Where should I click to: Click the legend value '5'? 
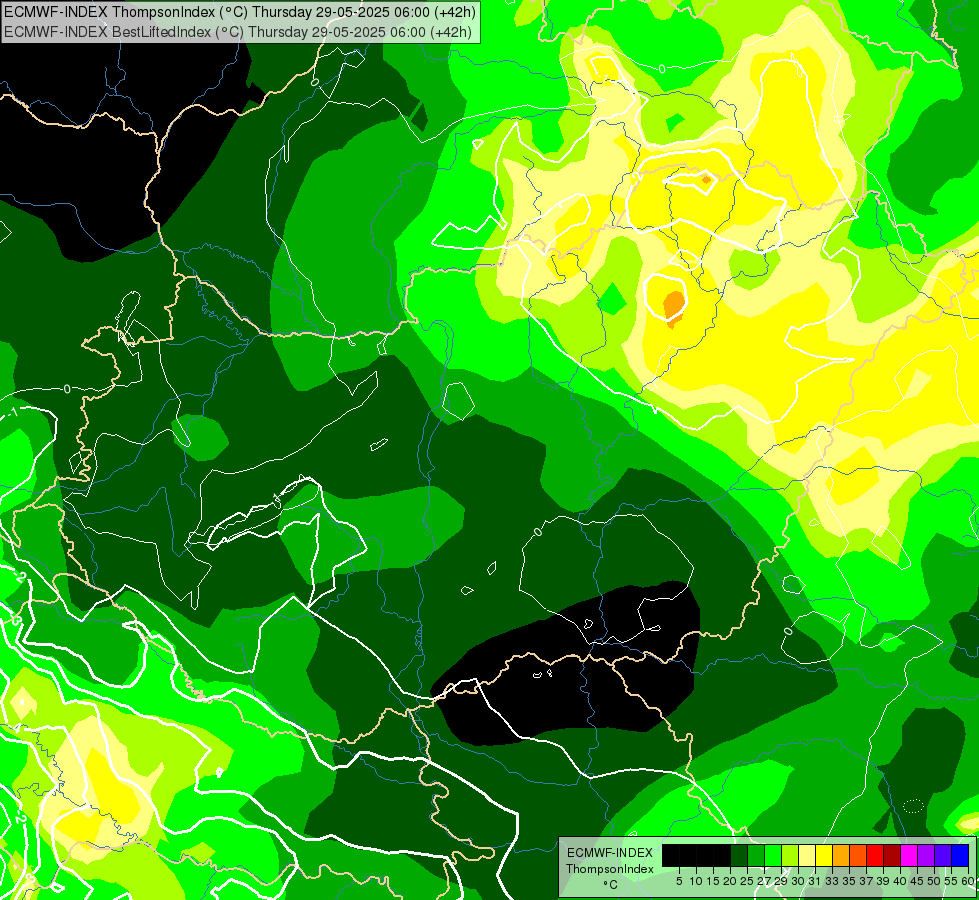tap(679, 881)
